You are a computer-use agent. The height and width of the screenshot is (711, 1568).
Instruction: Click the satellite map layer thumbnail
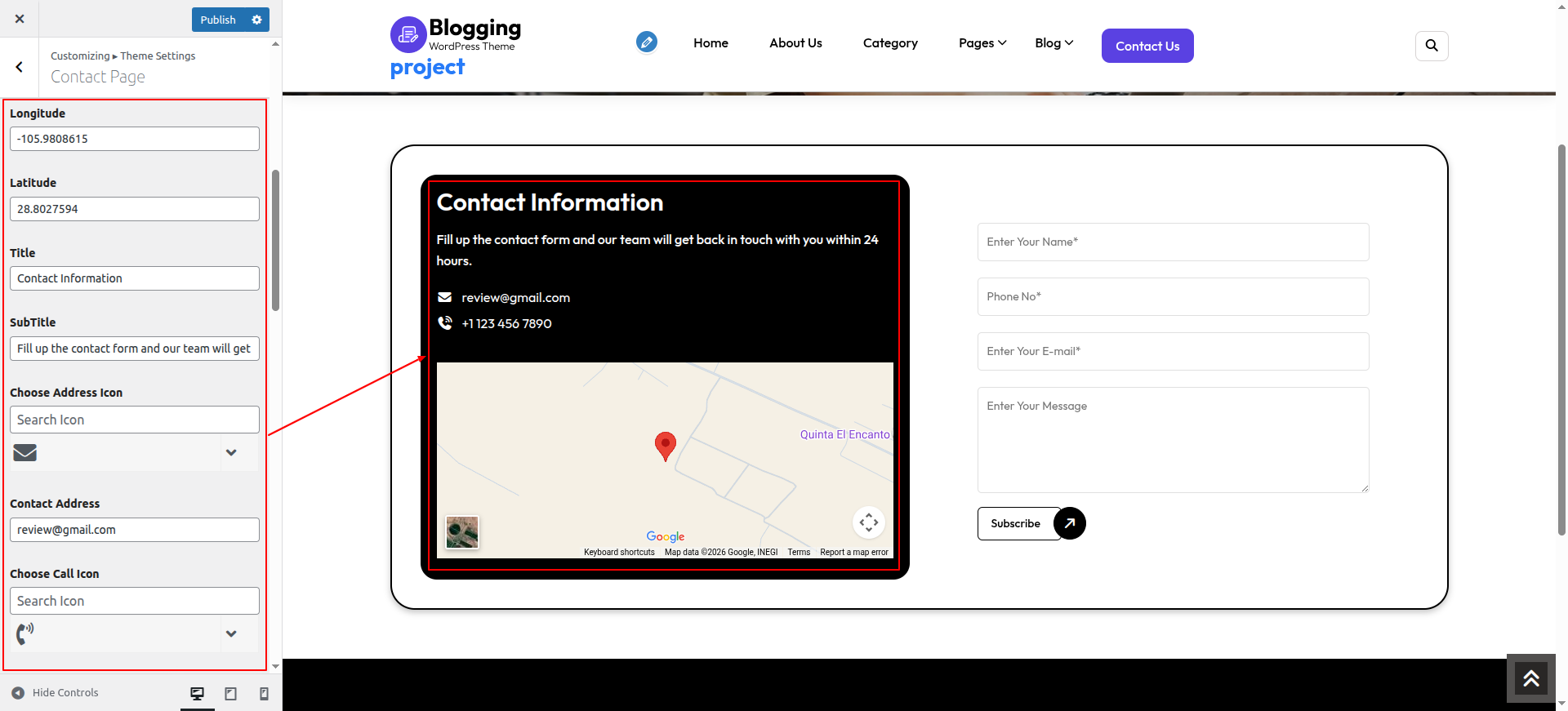pyautogui.click(x=462, y=532)
